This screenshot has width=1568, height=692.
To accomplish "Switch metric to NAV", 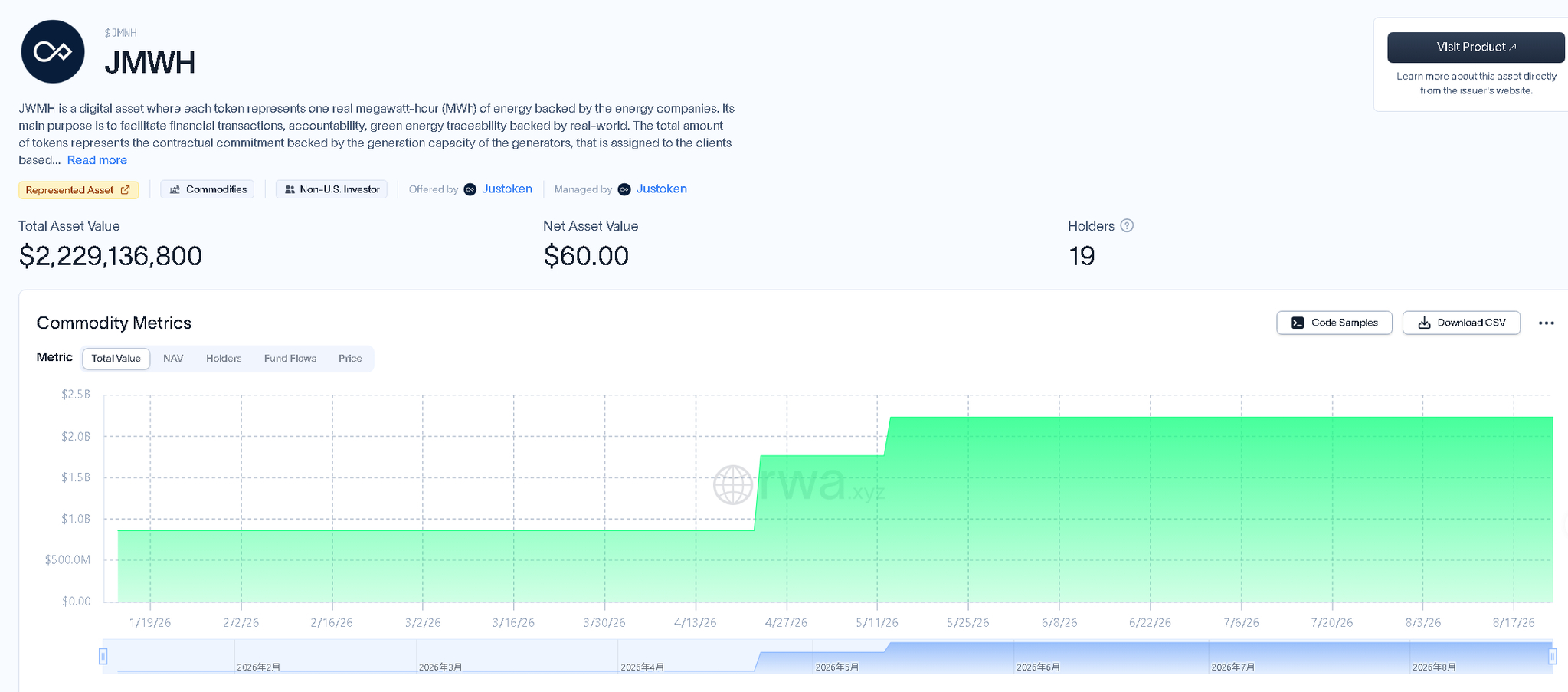I will tap(173, 359).
